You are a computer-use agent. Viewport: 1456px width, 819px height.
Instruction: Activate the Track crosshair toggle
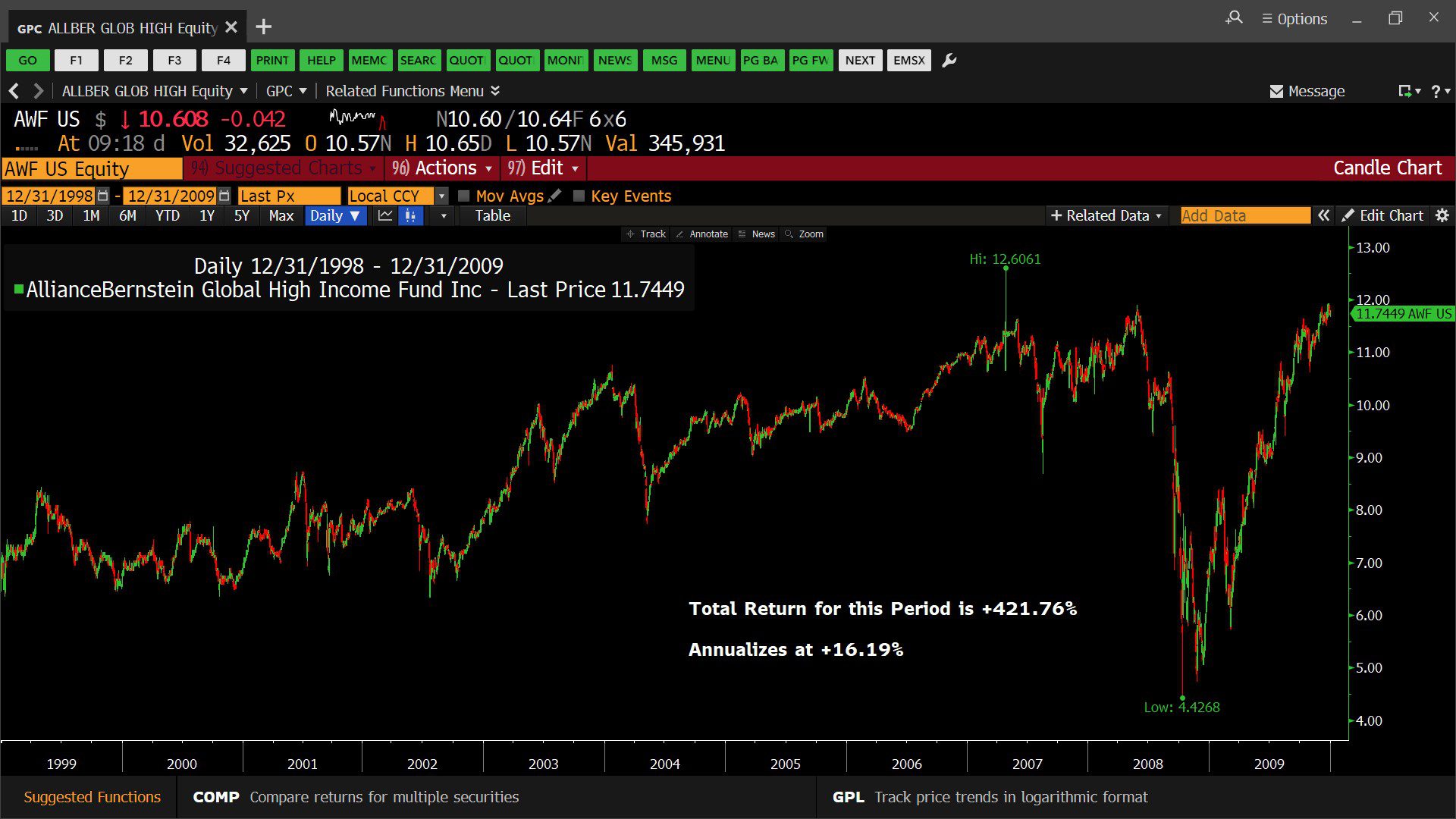point(645,234)
